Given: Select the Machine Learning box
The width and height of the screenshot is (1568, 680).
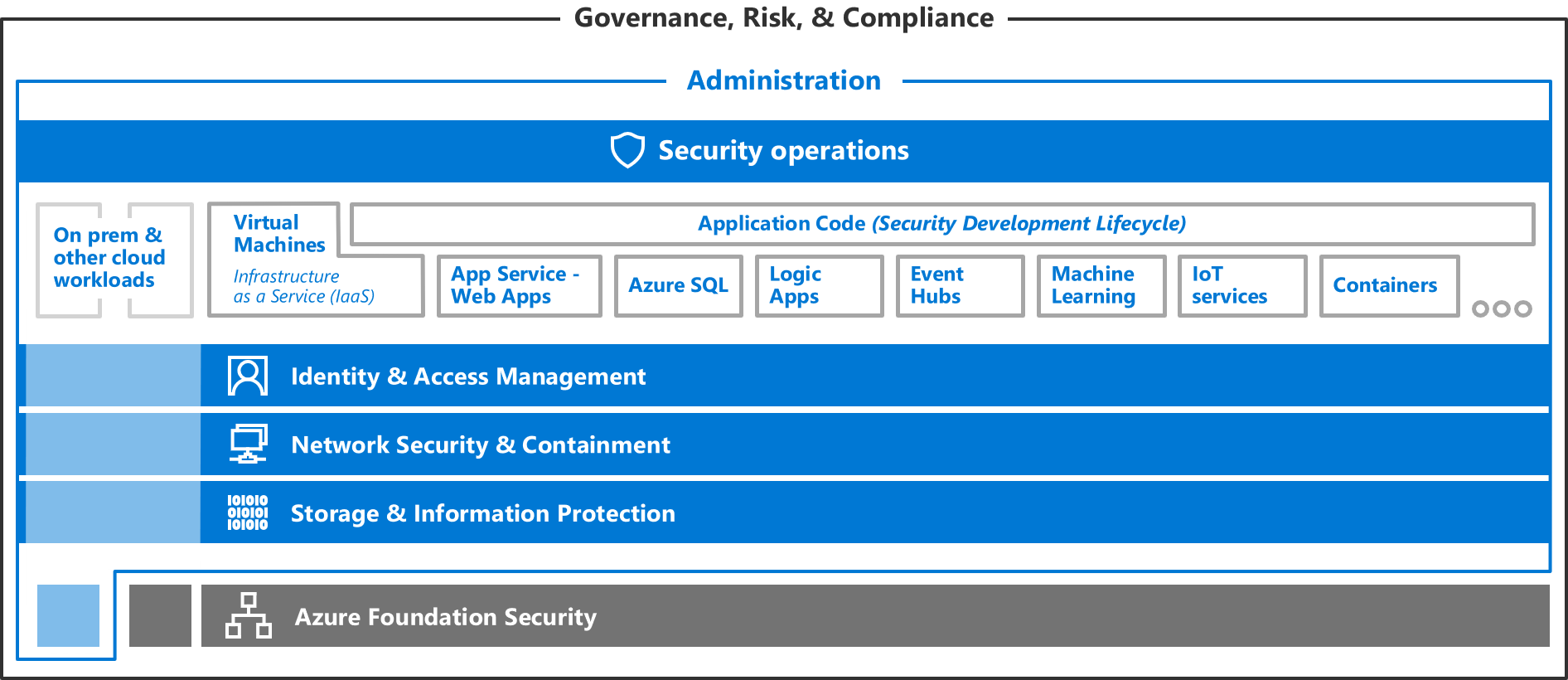Looking at the screenshot, I should click(1101, 285).
